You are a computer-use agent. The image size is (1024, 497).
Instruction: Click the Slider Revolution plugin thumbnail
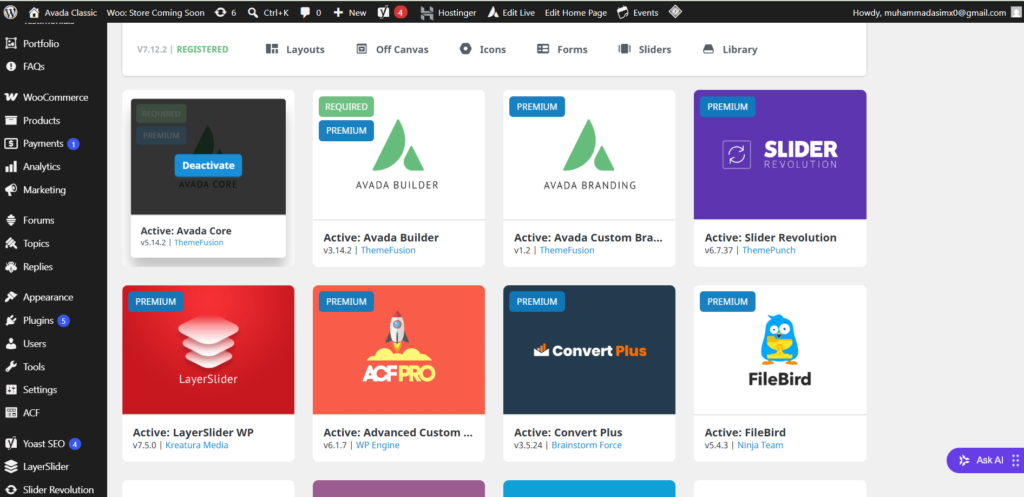pos(780,155)
